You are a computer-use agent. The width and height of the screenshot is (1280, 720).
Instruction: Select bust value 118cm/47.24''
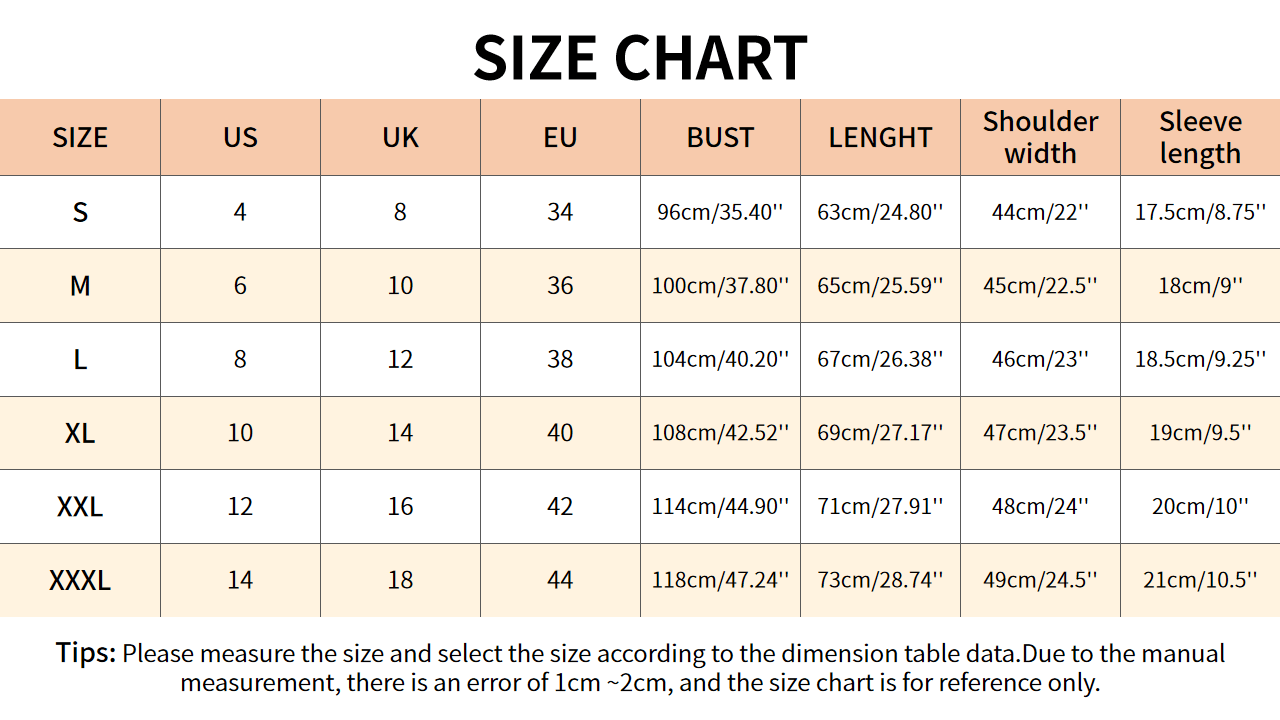(x=720, y=580)
